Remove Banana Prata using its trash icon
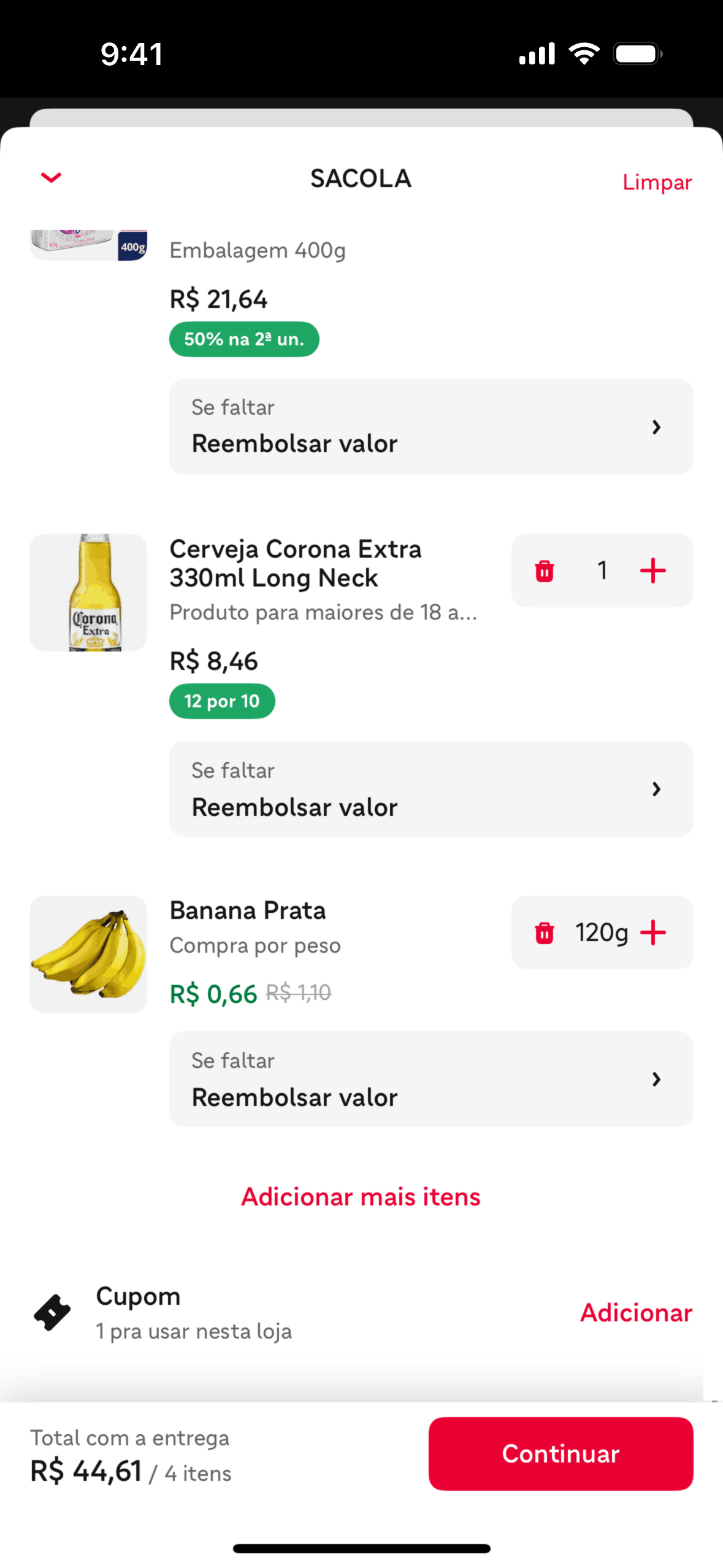Viewport: 723px width, 1568px height. click(544, 933)
